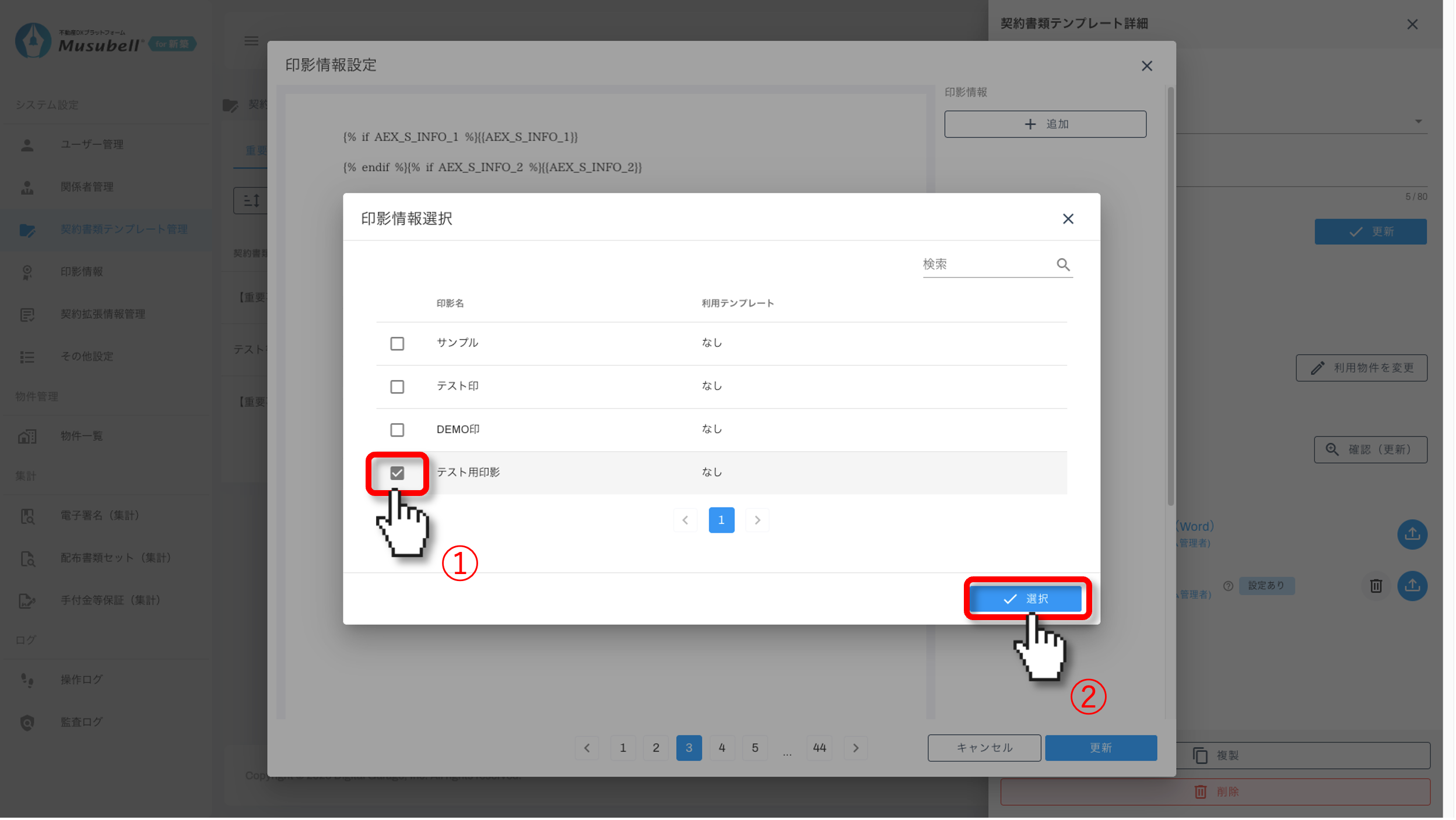Open ユーザー管理 in the sidebar
Screen dimensions: 1456x820
(x=92, y=145)
